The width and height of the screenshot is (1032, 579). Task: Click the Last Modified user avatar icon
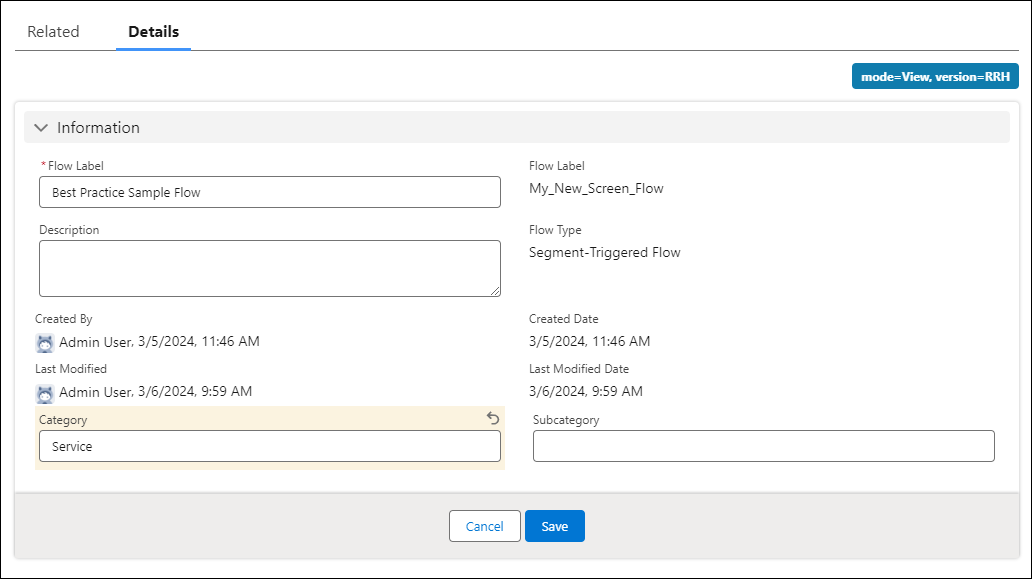click(x=45, y=392)
